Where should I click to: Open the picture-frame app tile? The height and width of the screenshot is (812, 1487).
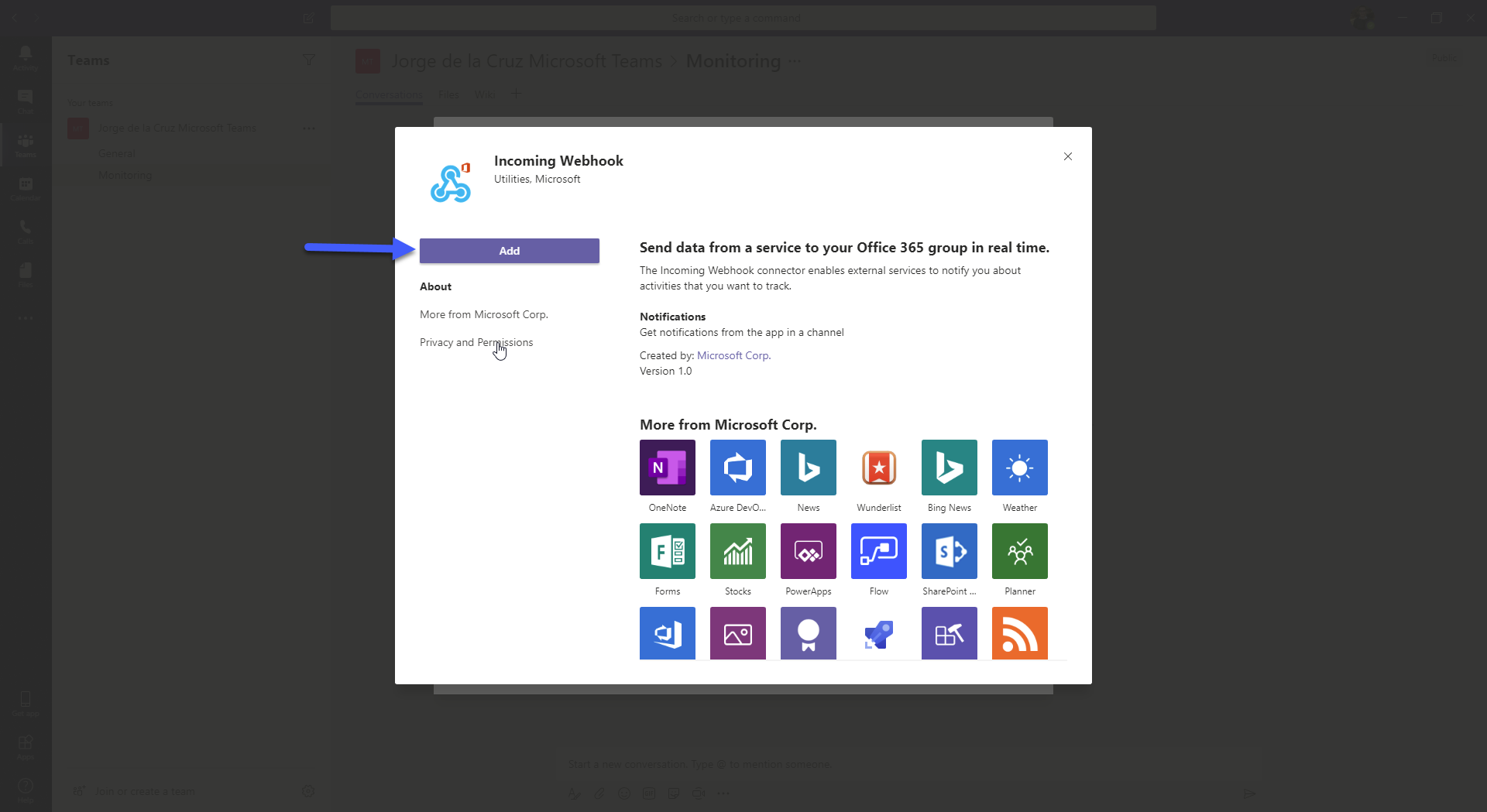coord(738,633)
